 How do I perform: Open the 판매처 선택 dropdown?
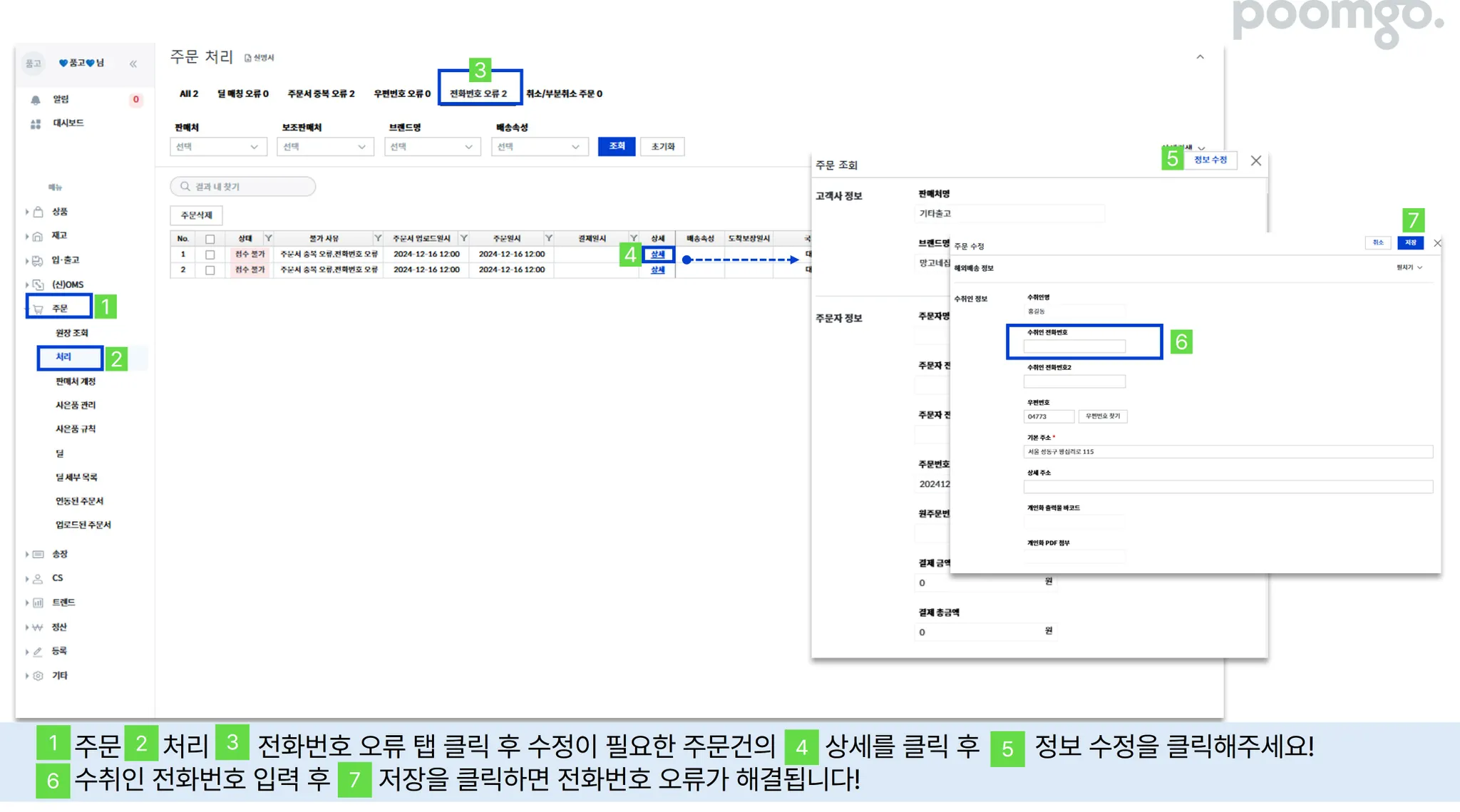click(x=218, y=147)
